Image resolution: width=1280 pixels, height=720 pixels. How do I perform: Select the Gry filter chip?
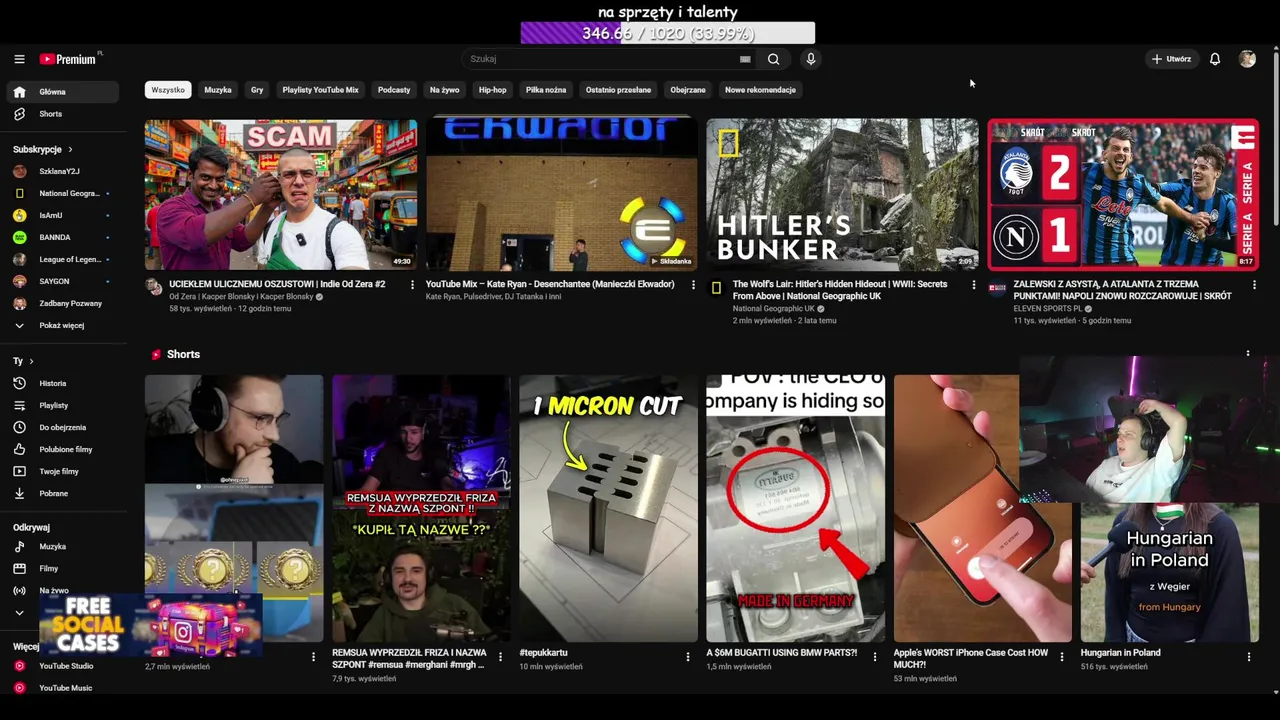(x=257, y=90)
